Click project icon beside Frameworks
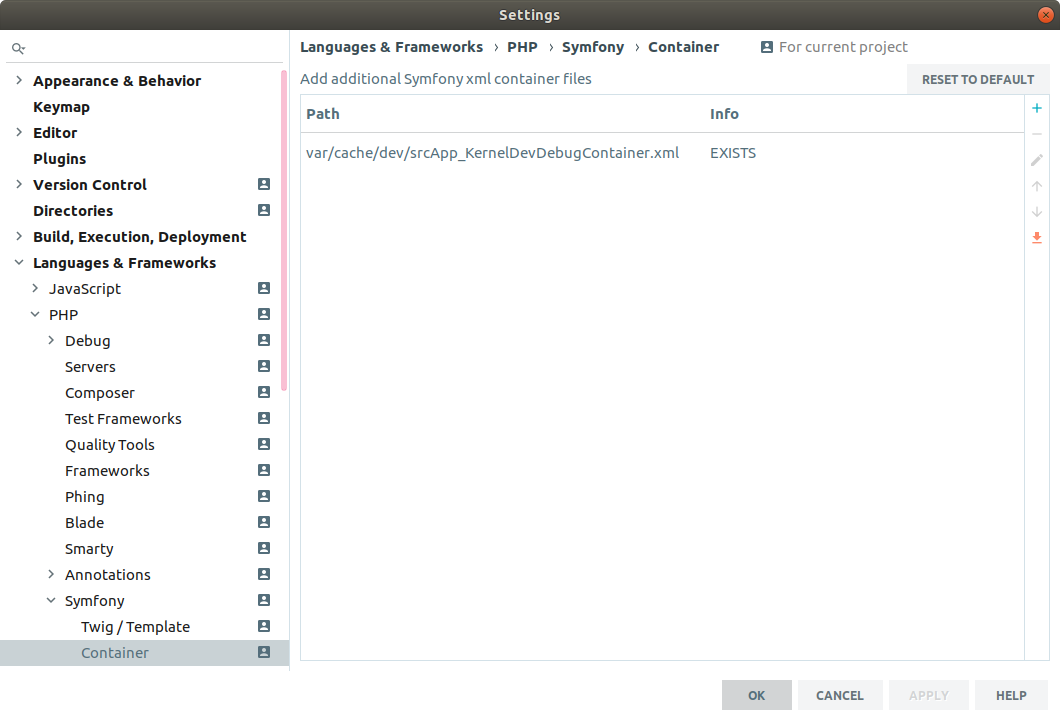 (264, 471)
